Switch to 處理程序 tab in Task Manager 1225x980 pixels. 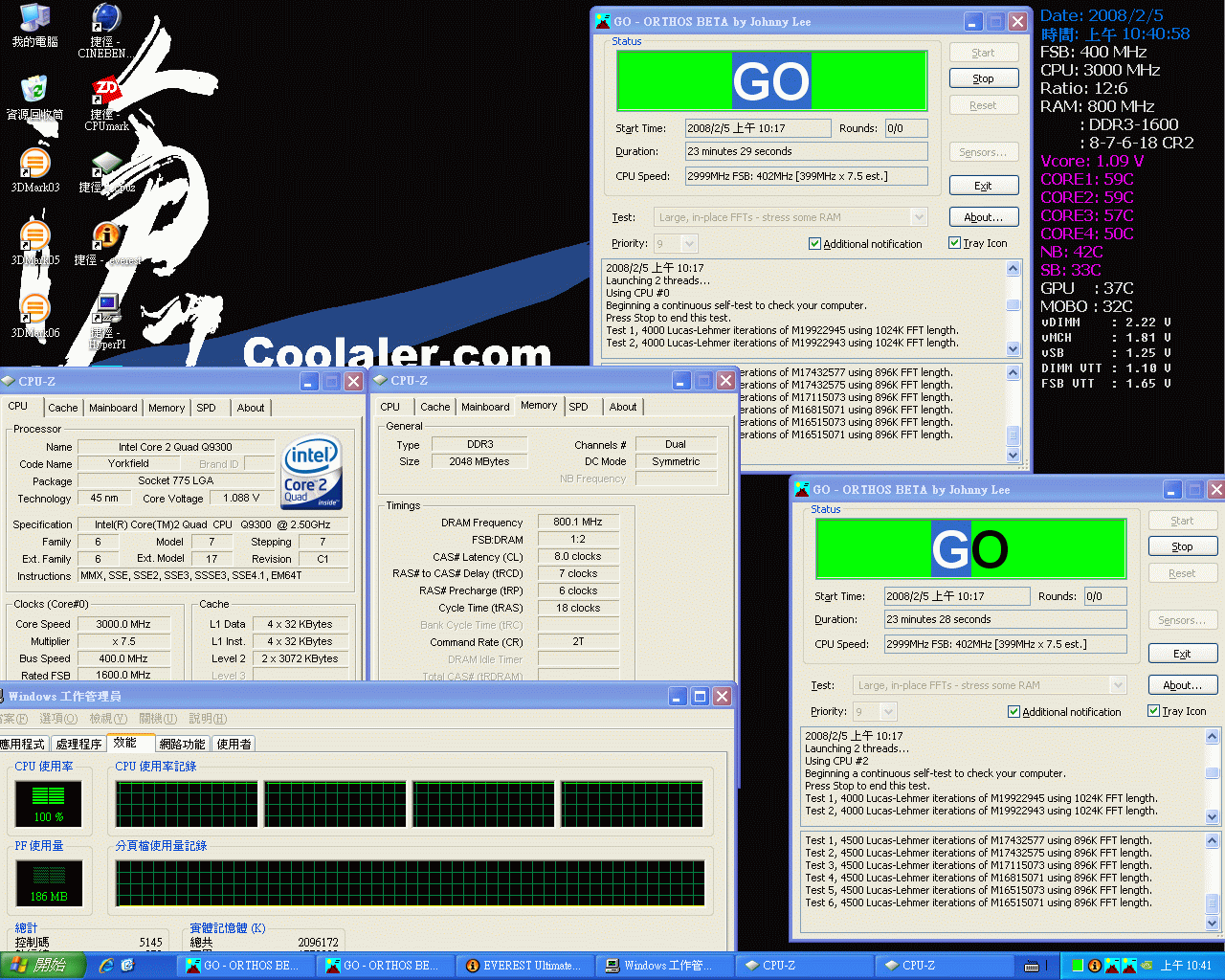78,744
